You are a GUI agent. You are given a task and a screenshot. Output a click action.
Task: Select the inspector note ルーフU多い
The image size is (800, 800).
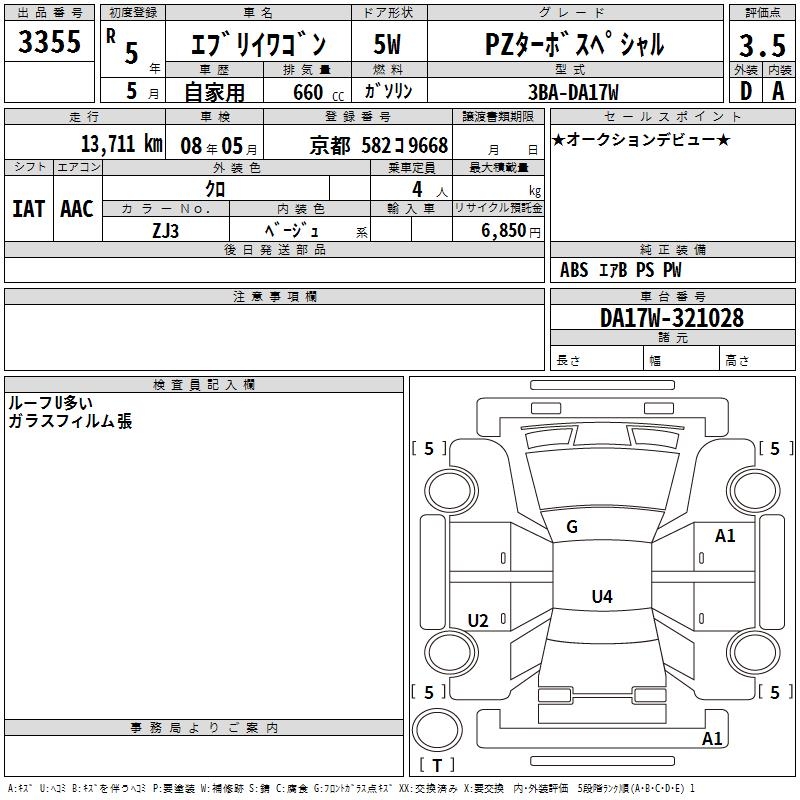[51, 403]
